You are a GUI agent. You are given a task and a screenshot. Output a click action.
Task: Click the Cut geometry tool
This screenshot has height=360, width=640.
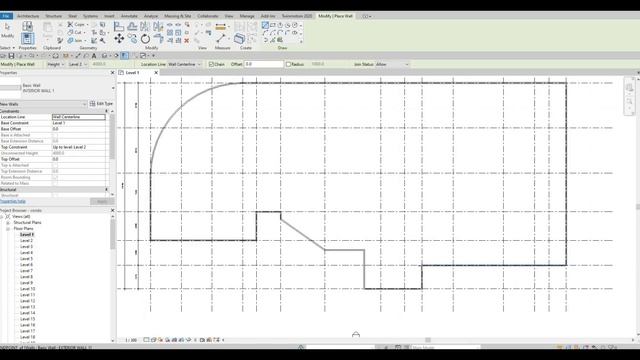click(x=75, y=32)
